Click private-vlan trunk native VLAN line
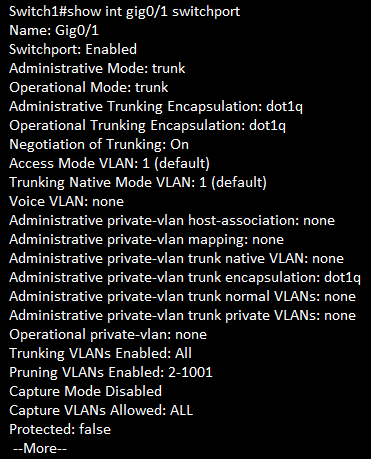The height and width of the screenshot is (459, 371). (176, 259)
